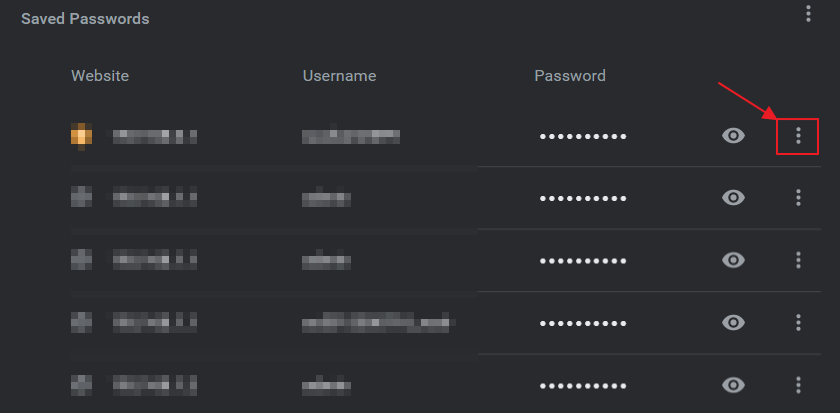The height and width of the screenshot is (413, 840).
Task: Click the orange favicon in first row
Action: click(x=81, y=137)
